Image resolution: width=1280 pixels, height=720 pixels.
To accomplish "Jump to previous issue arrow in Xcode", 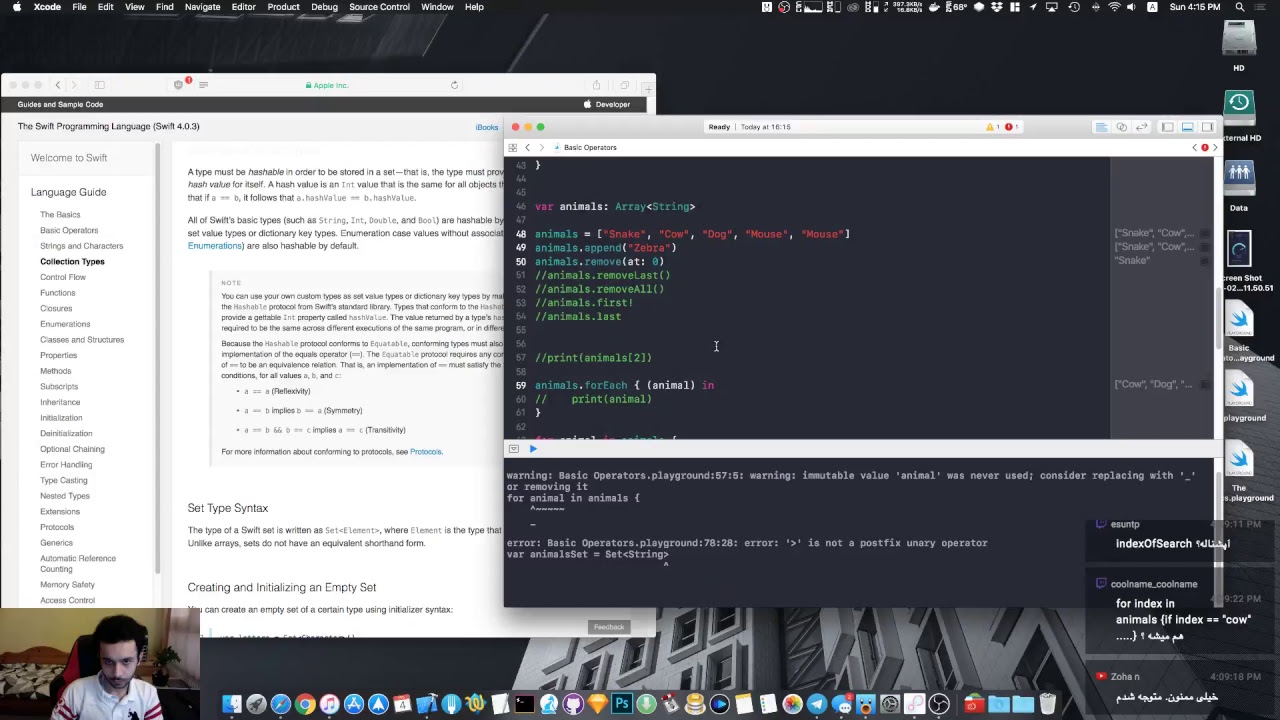I will 1194,147.
